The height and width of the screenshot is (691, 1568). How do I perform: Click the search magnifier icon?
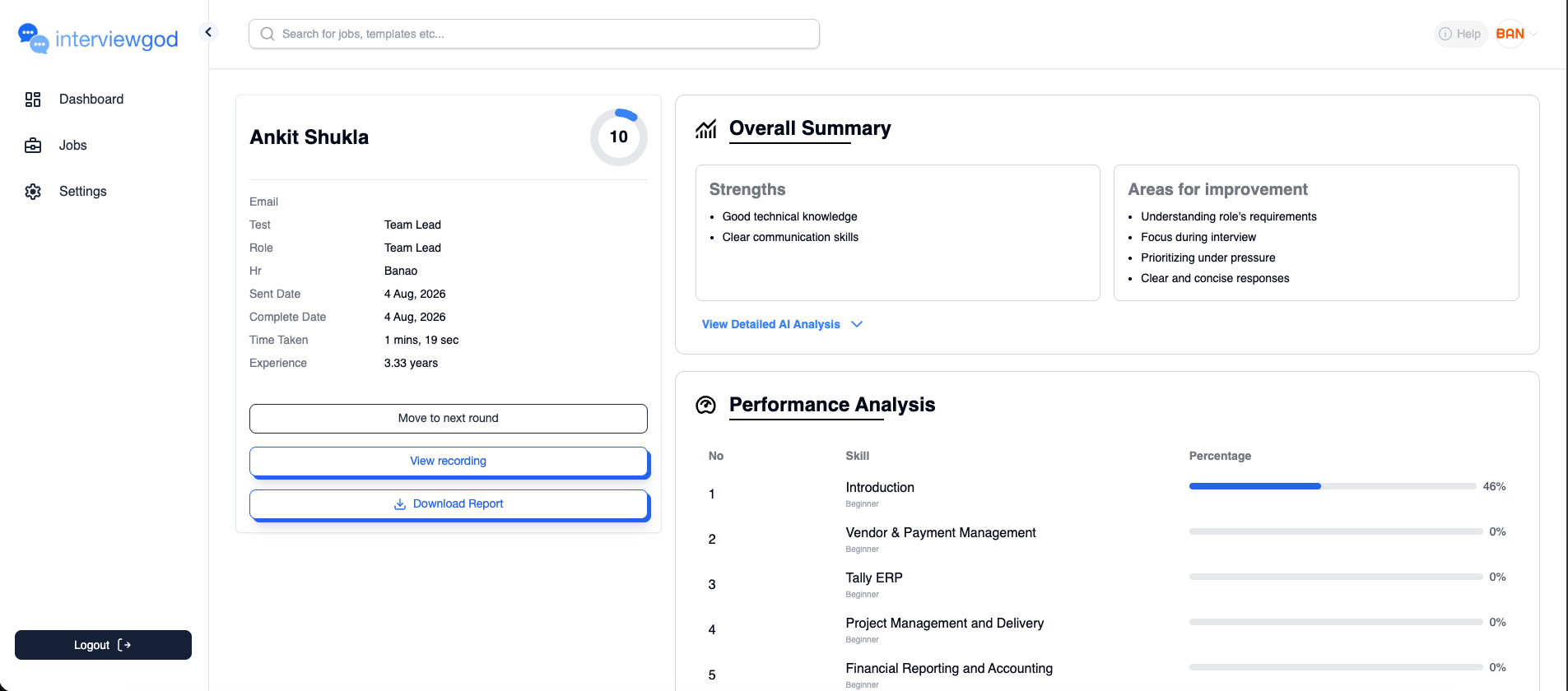coord(268,34)
